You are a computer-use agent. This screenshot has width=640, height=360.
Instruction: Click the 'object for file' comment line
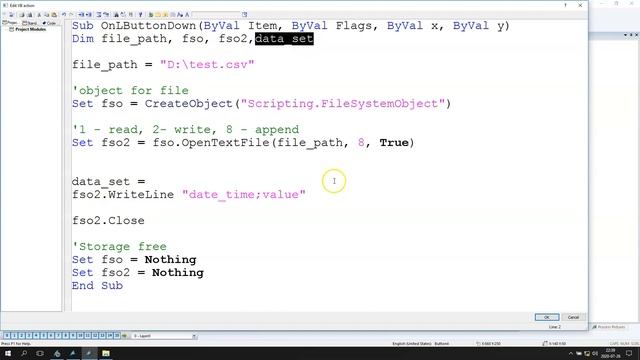click(130, 90)
